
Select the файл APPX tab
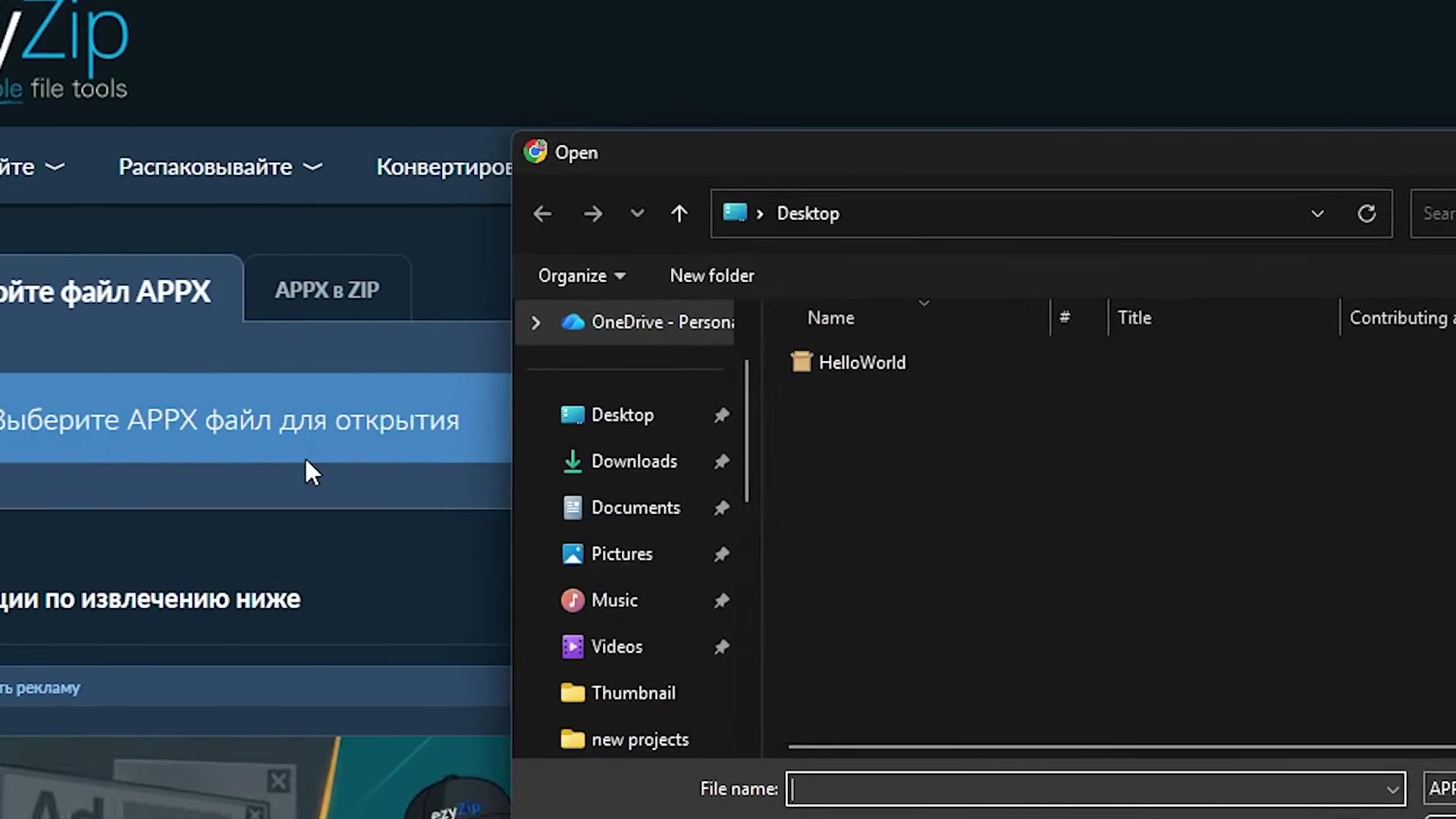pos(121,291)
